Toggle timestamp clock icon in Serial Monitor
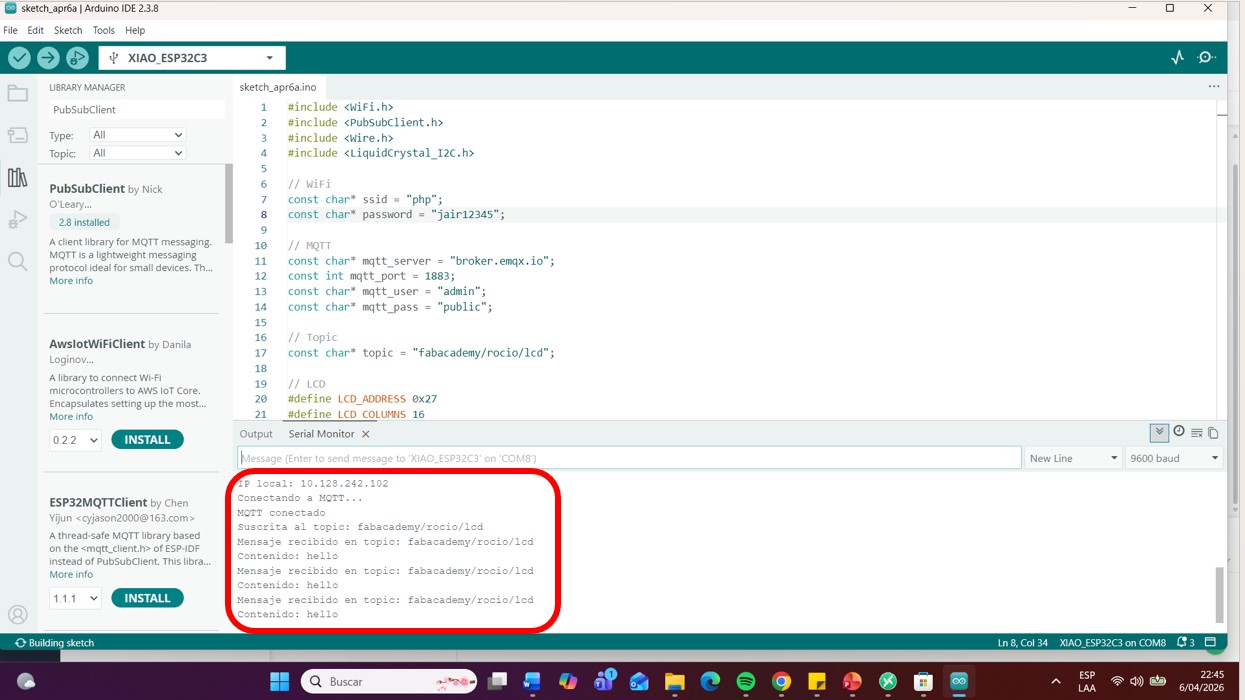1245x700 pixels. [1179, 432]
